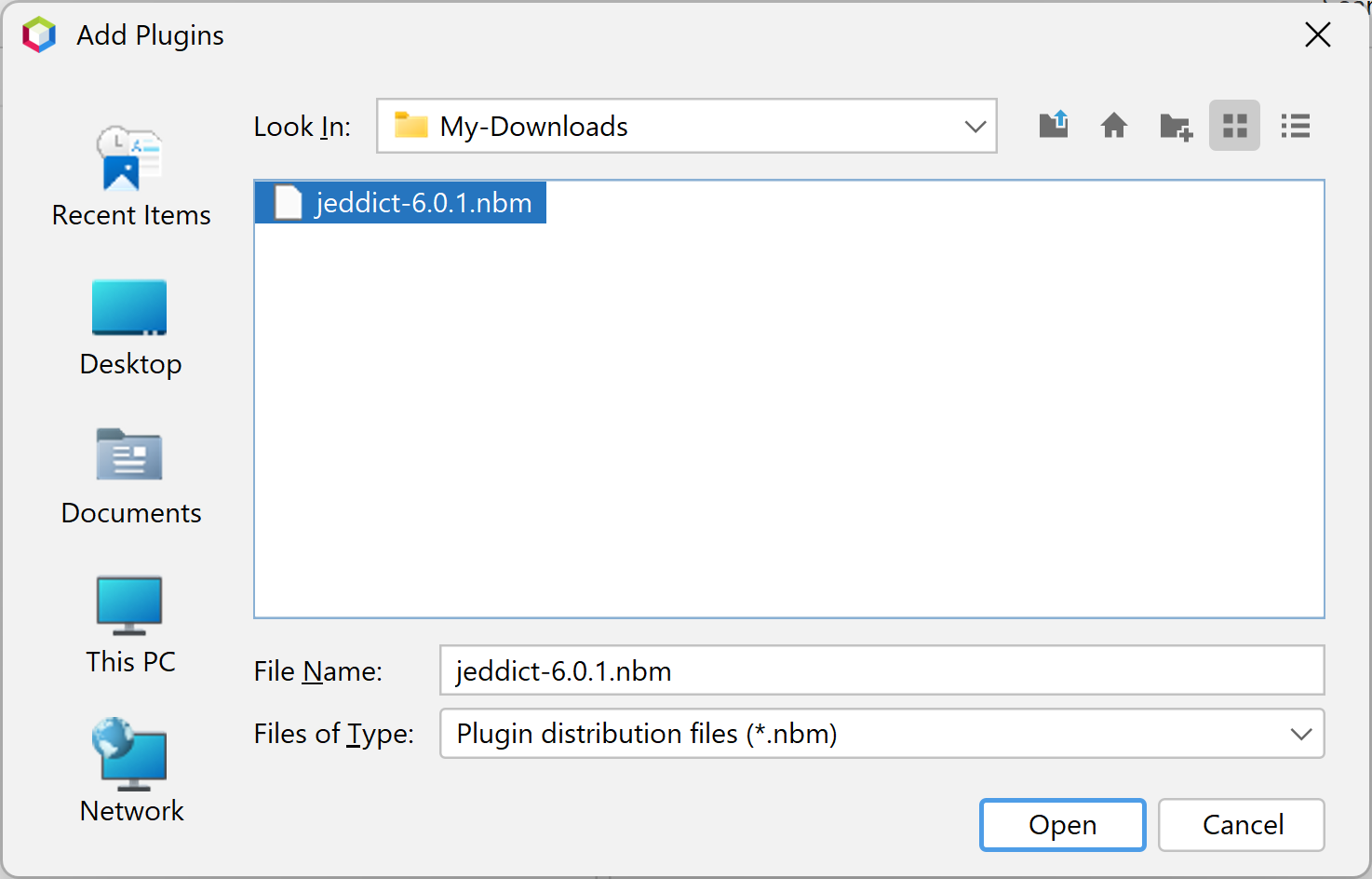Go to the Home folder icon
Viewport: 1372px width, 879px height.
1113,125
